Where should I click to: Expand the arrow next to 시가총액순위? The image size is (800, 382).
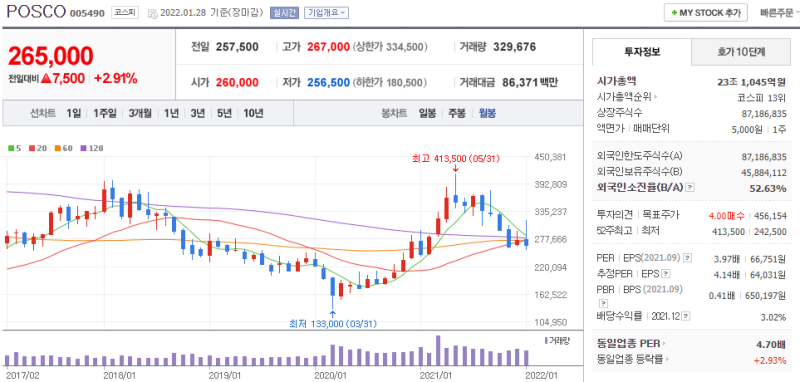tap(656, 97)
